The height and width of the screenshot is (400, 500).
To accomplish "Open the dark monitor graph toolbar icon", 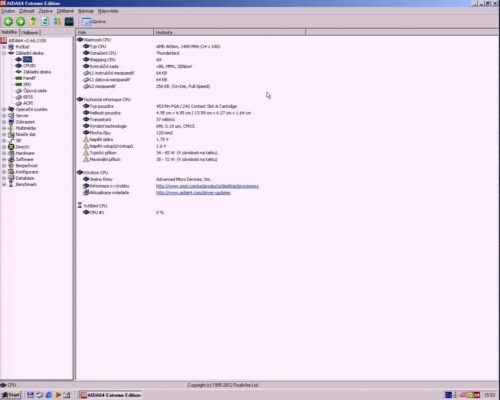I will click(x=69, y=22).
